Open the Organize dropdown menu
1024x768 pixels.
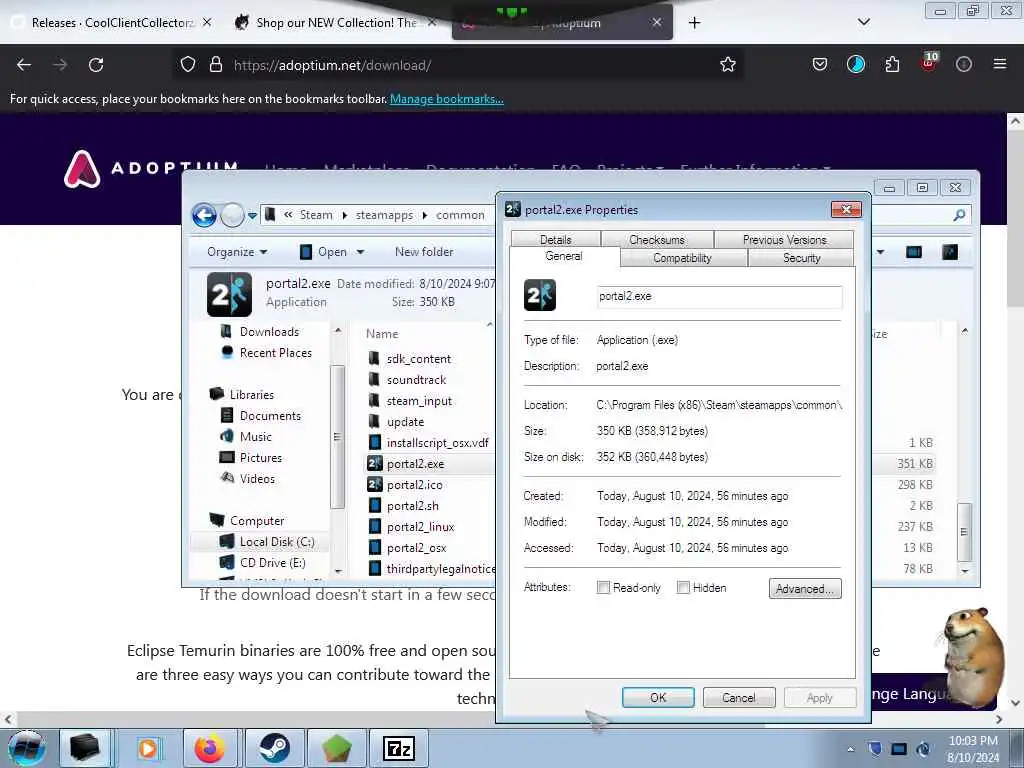(237, 252)
